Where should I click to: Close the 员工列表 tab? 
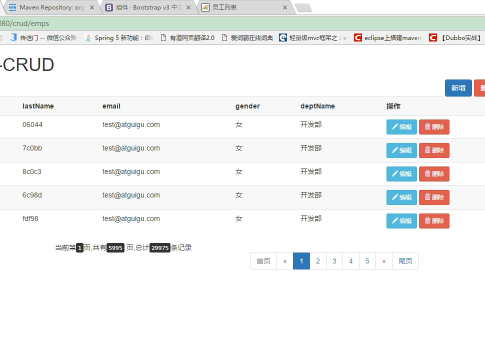(285, 8)
